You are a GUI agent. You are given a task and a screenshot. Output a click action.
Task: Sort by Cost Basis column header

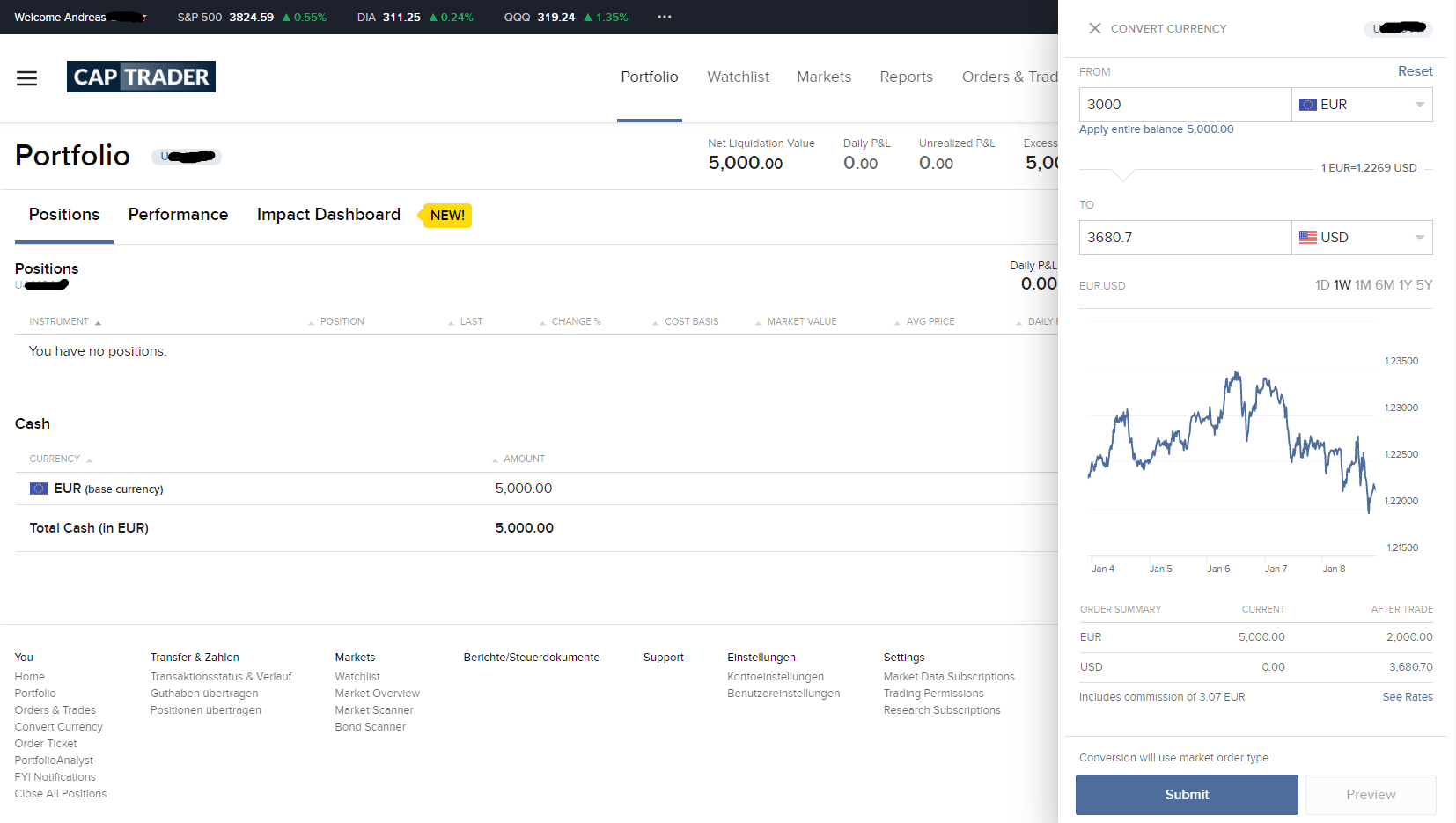pyautogui.click(x=691, y=322)
